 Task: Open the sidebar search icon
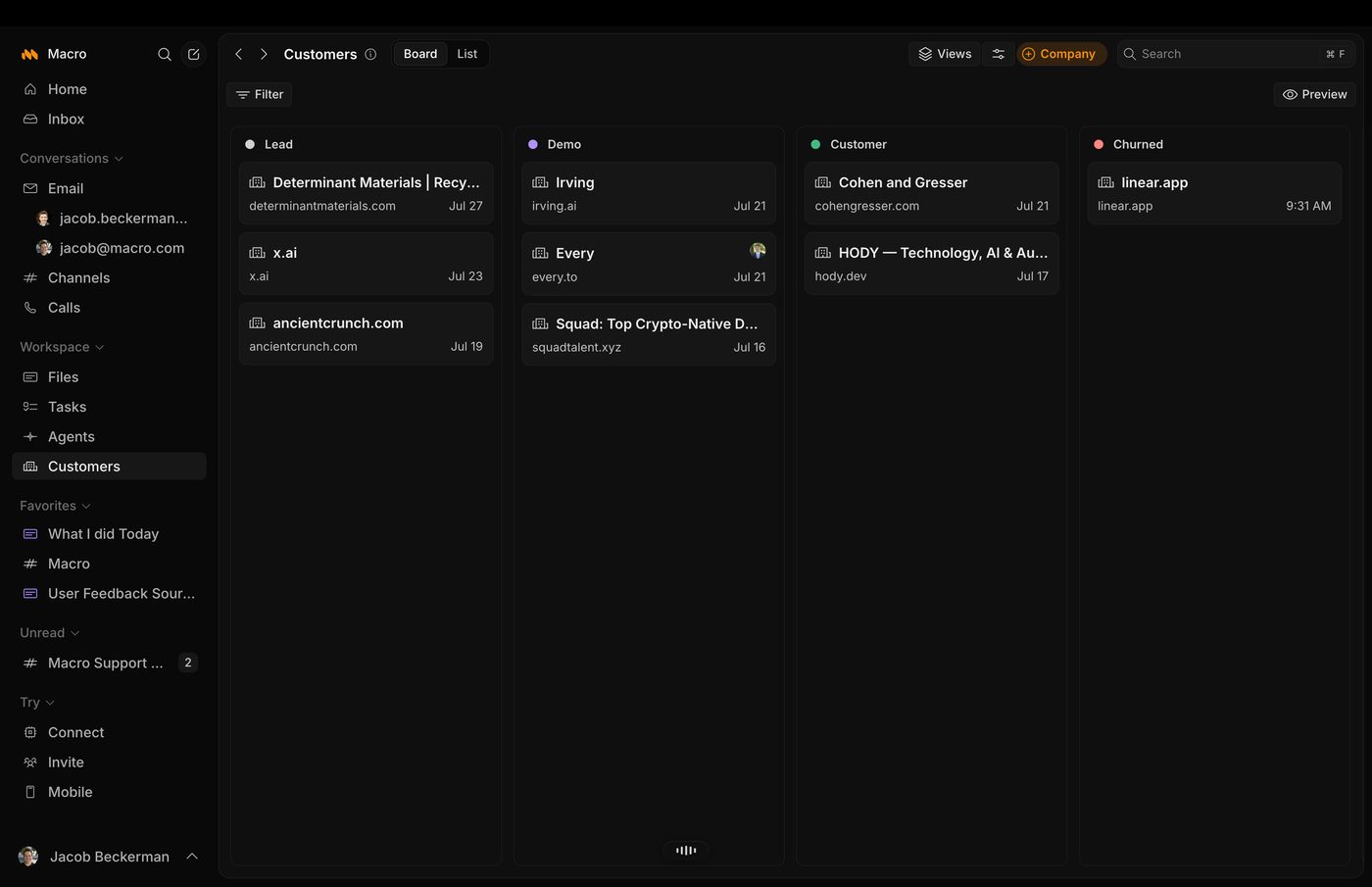165,54
